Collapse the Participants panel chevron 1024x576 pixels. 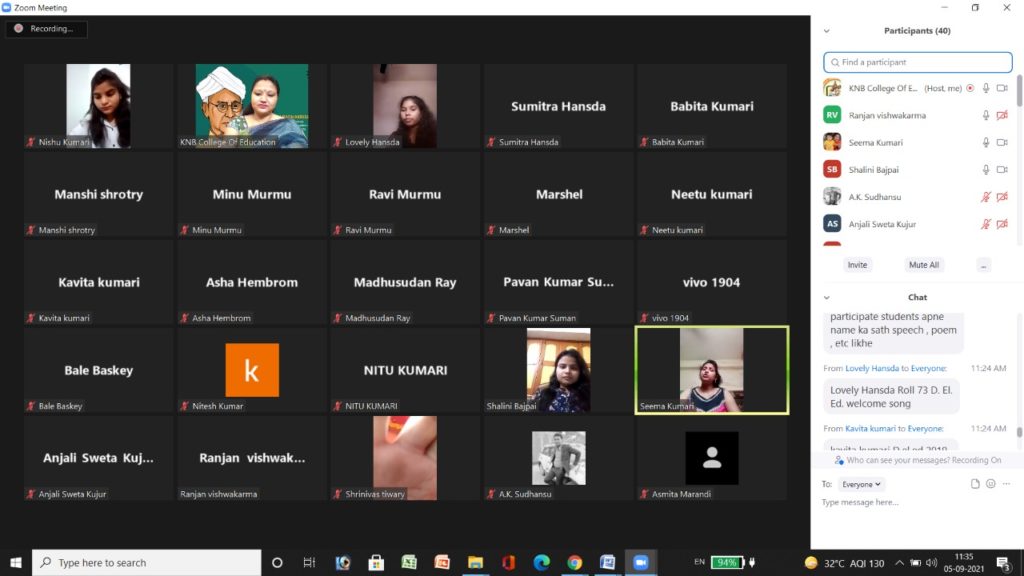point(827,31)
